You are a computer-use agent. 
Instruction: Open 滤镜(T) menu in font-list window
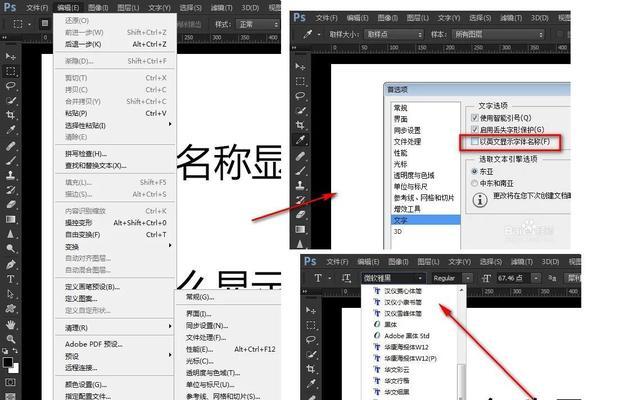click(521, 261)
